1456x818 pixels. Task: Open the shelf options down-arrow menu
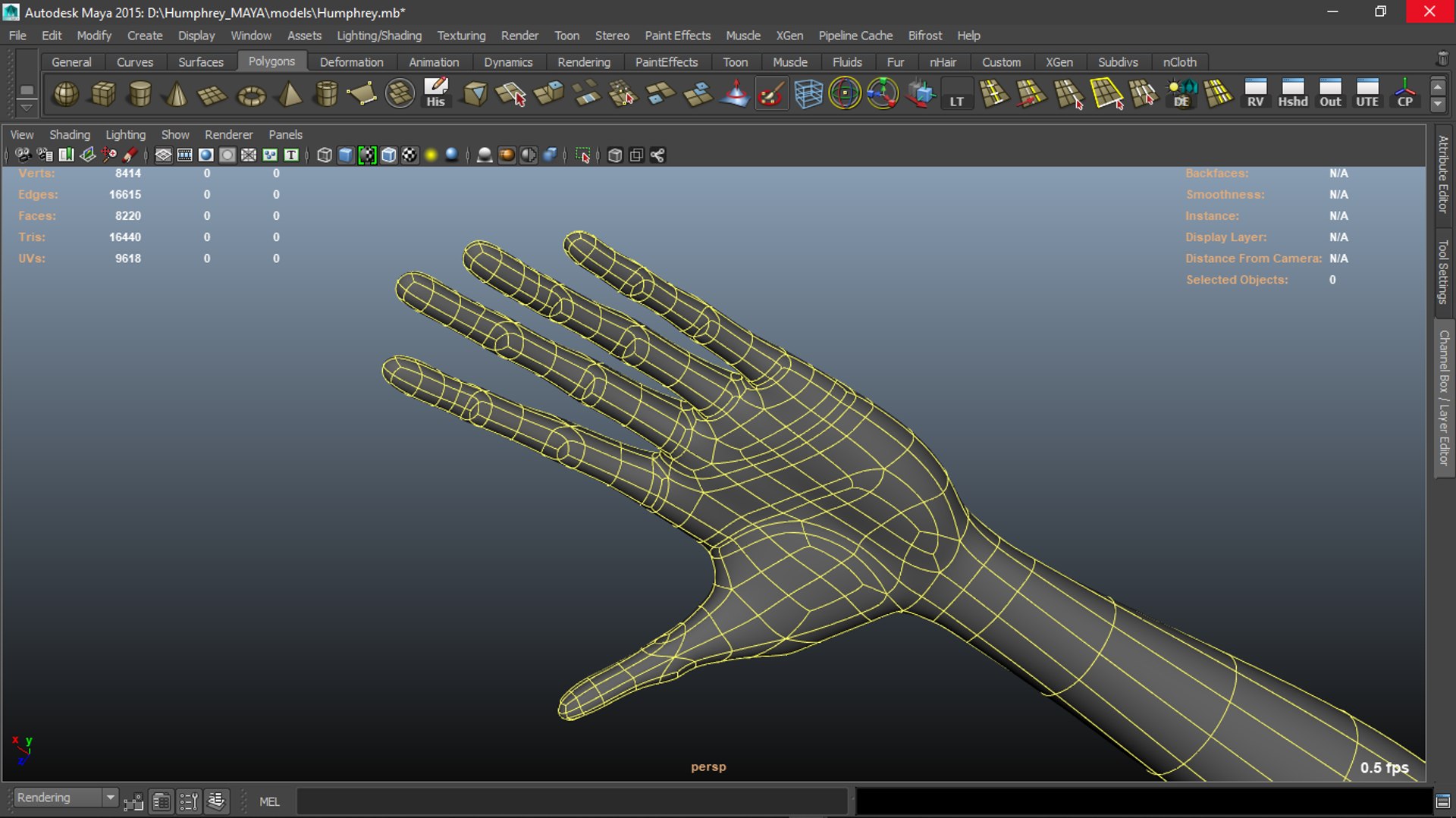27,108
